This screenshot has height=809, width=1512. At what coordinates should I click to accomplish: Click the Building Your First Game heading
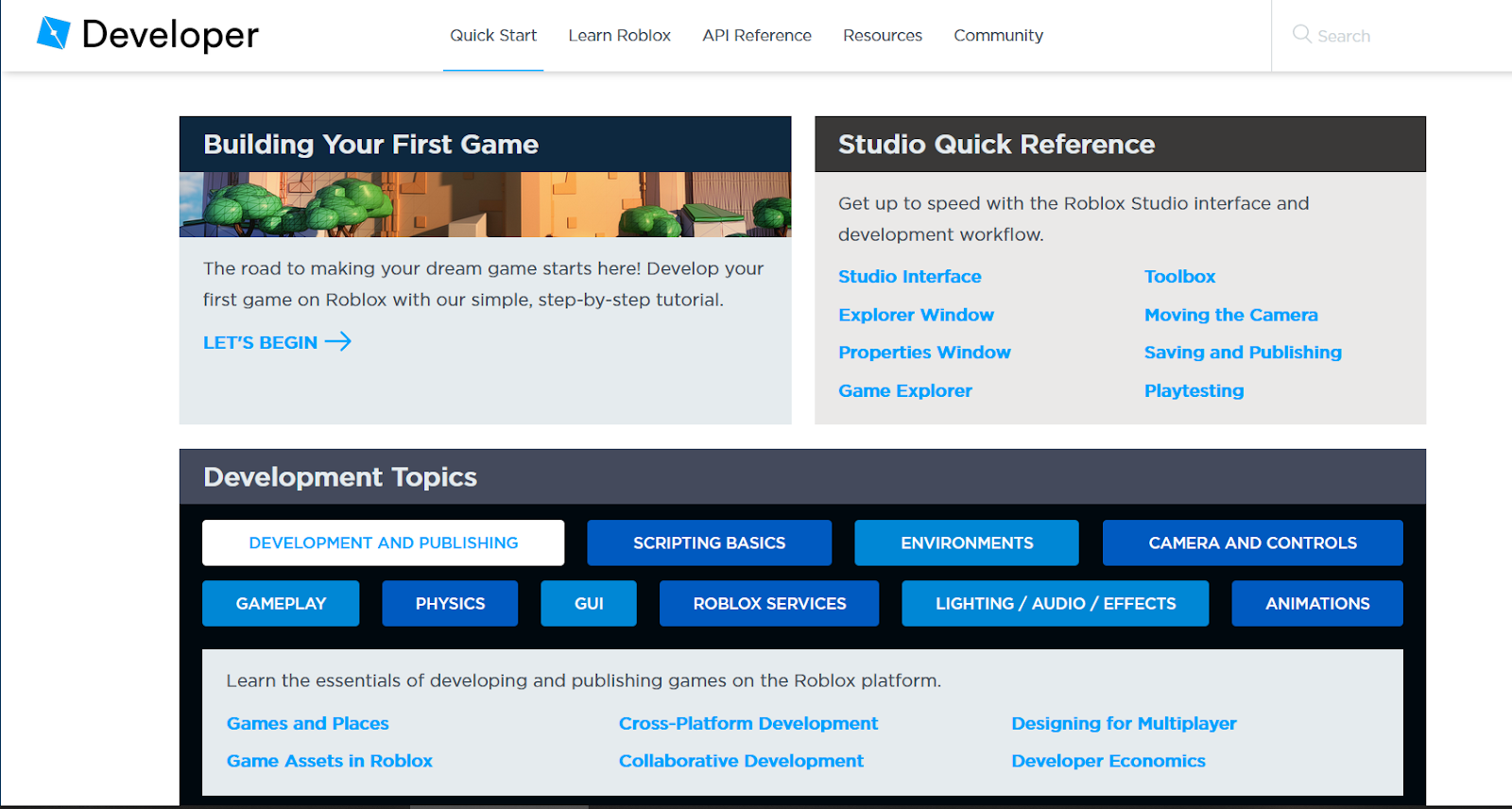371,145
